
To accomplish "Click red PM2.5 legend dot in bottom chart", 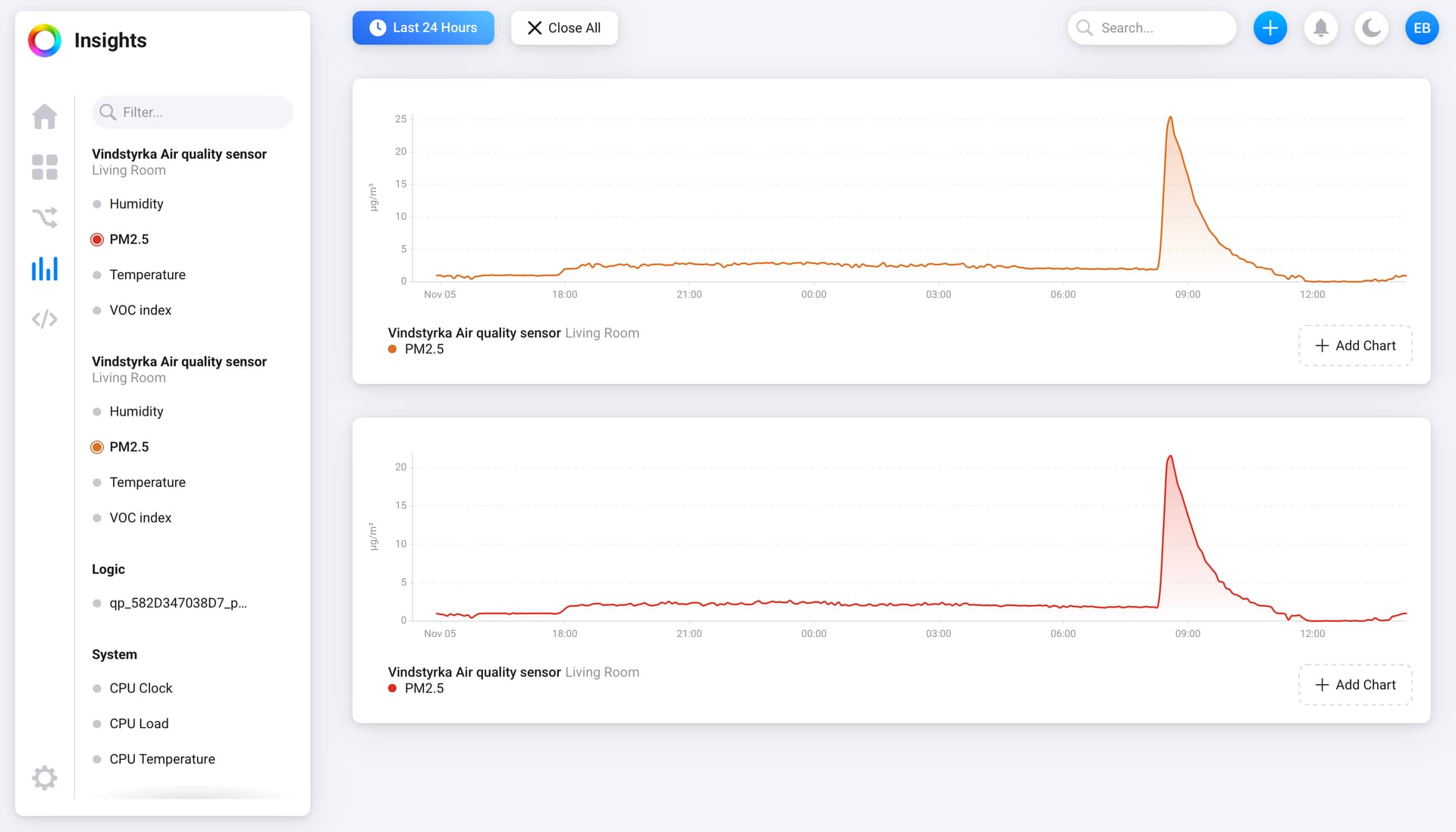I will [x=392, y=689].
